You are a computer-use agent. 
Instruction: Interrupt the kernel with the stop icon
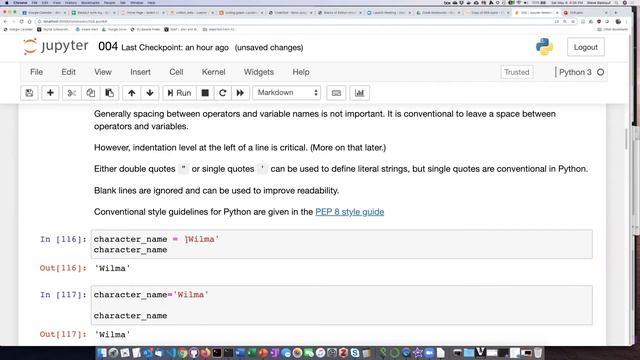pos(205,93)
